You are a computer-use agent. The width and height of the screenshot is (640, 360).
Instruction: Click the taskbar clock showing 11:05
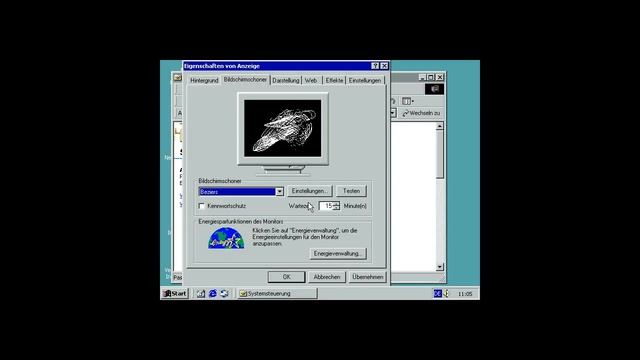pyautogui.click(x=465, y=294)
